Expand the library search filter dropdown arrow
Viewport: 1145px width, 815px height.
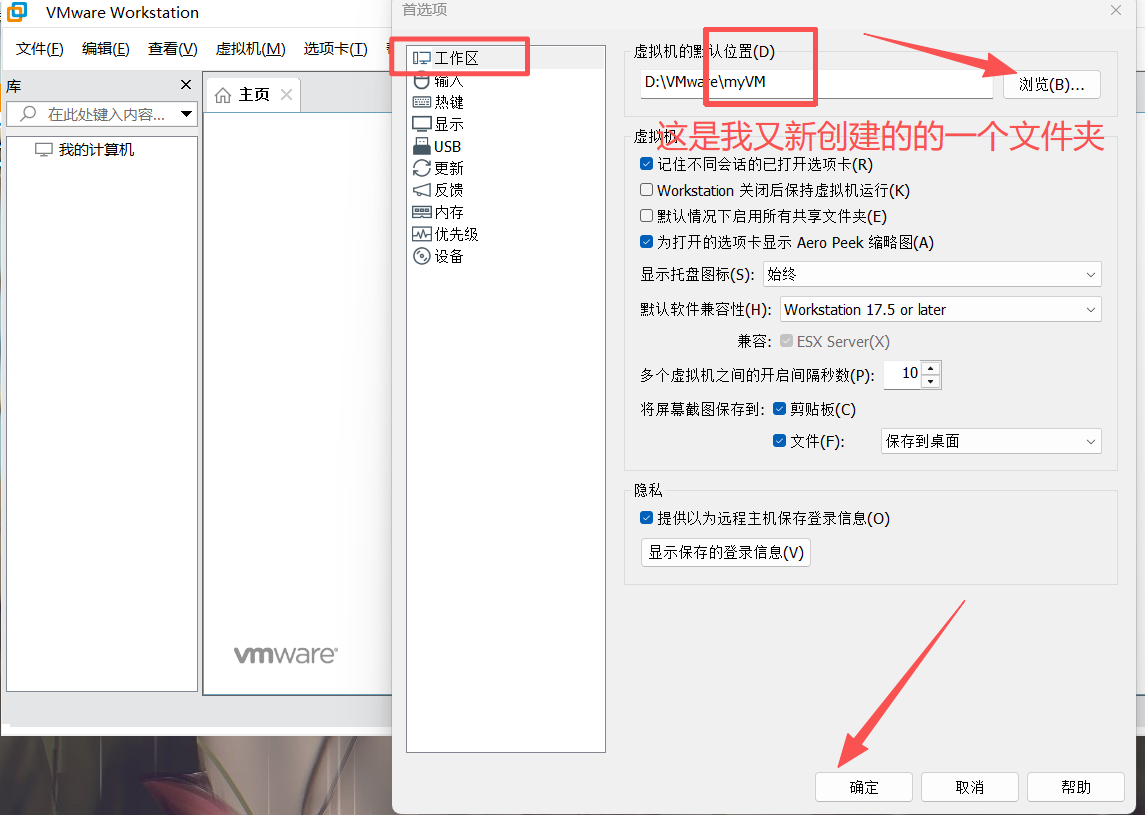[x=186, y=114]
